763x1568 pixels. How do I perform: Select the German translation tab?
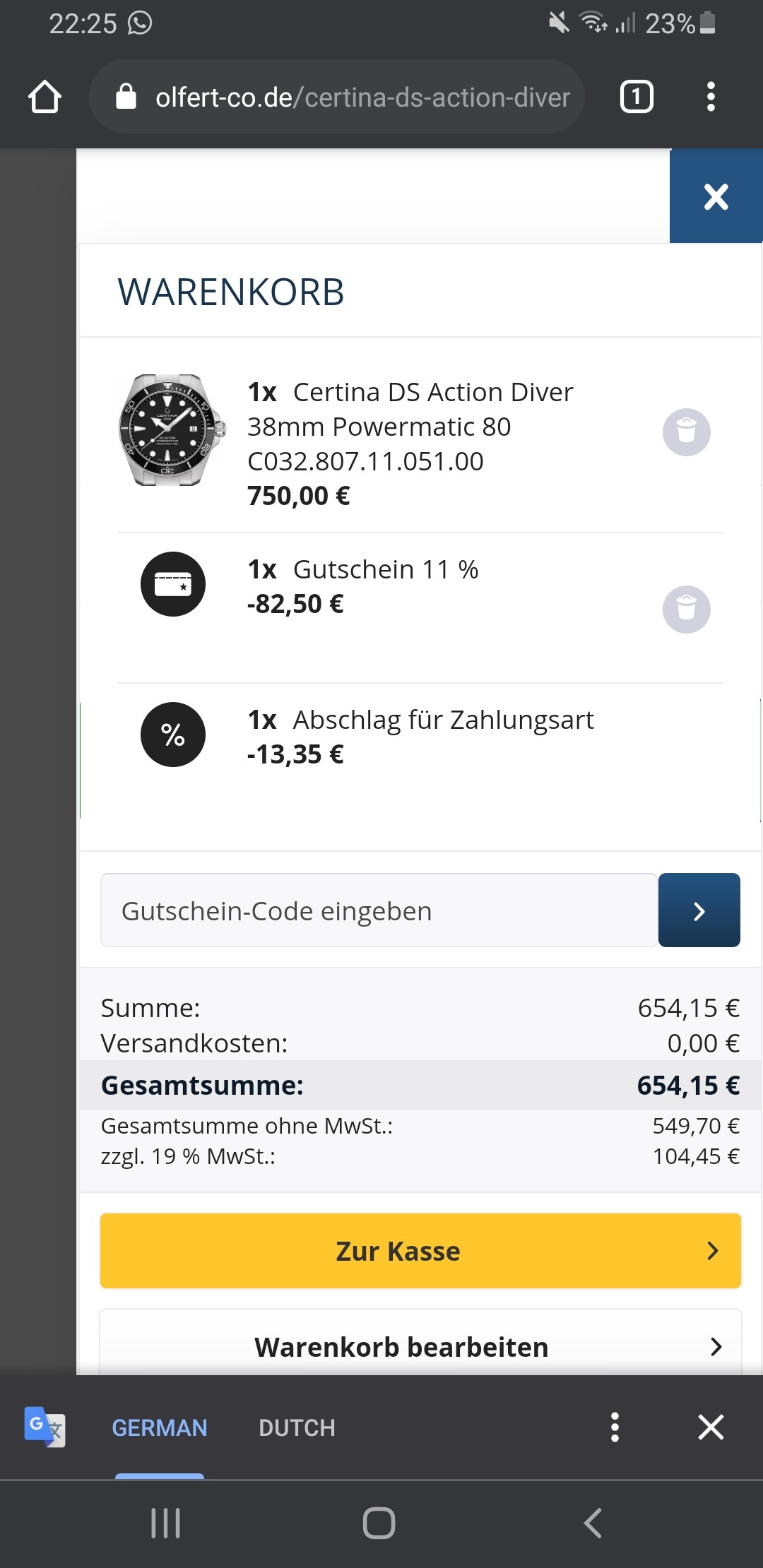(x=160, y=1427)
